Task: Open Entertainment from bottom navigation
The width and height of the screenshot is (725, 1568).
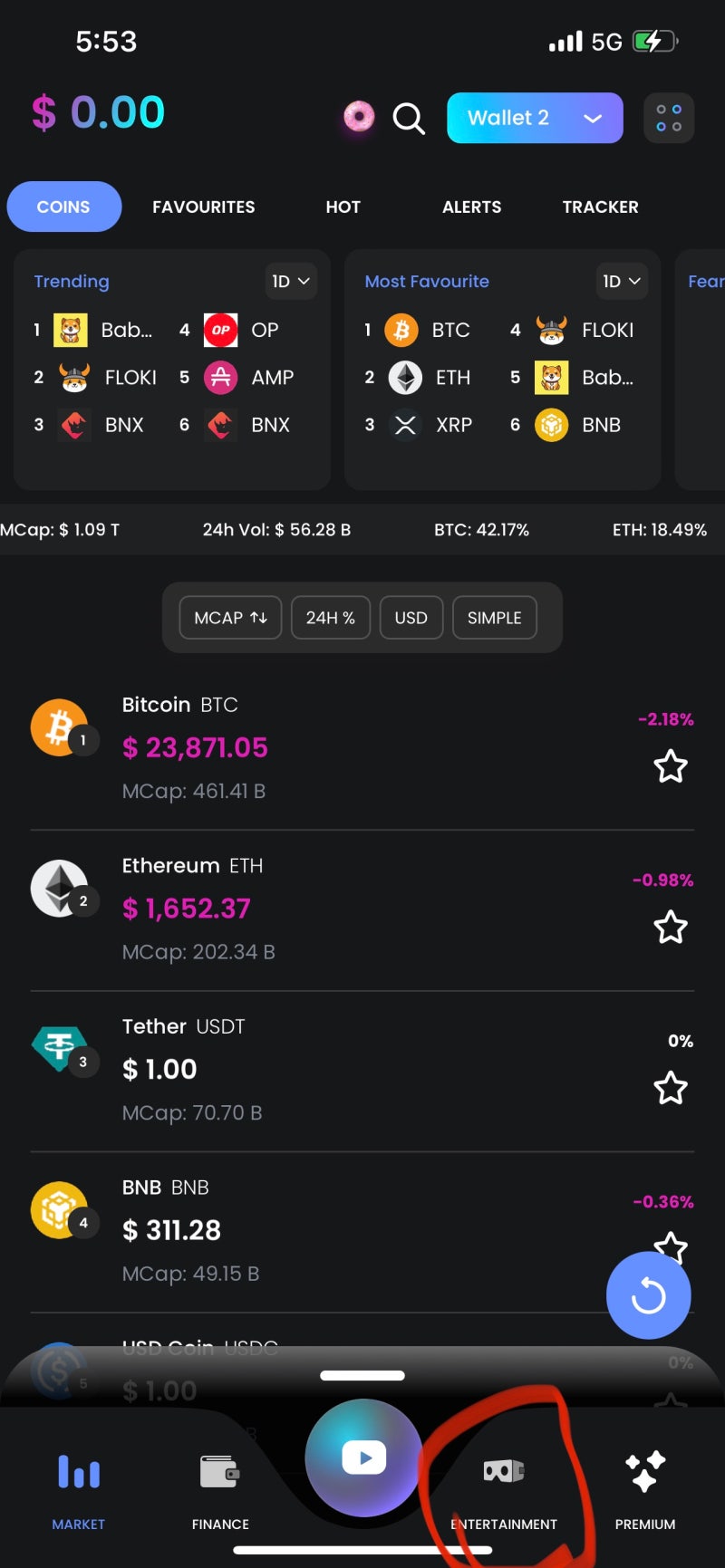Action: coord(504,1486)
